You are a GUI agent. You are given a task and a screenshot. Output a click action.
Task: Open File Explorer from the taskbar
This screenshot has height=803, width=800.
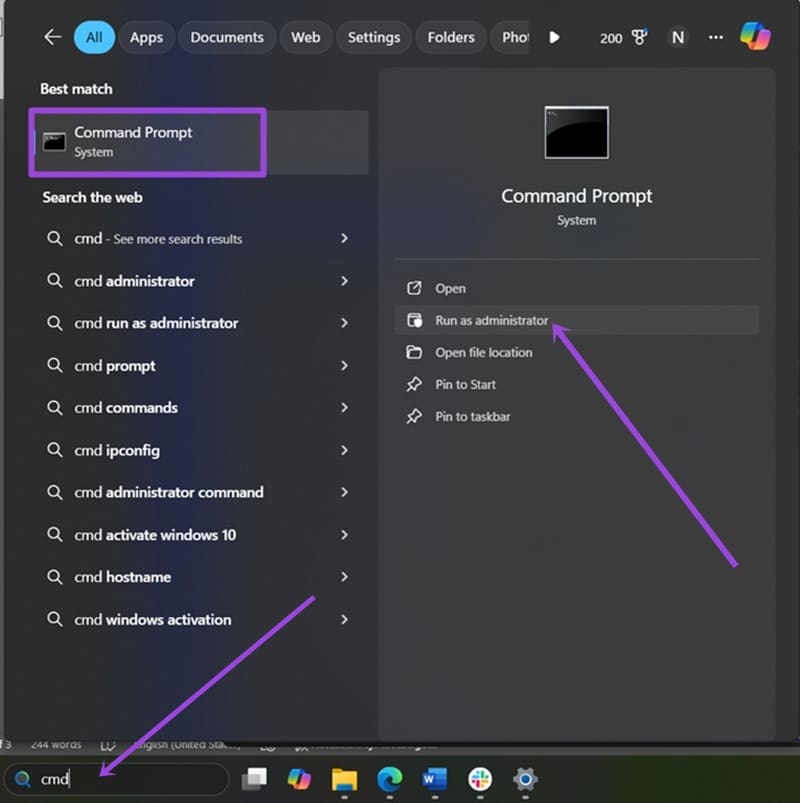pos(345,779)
